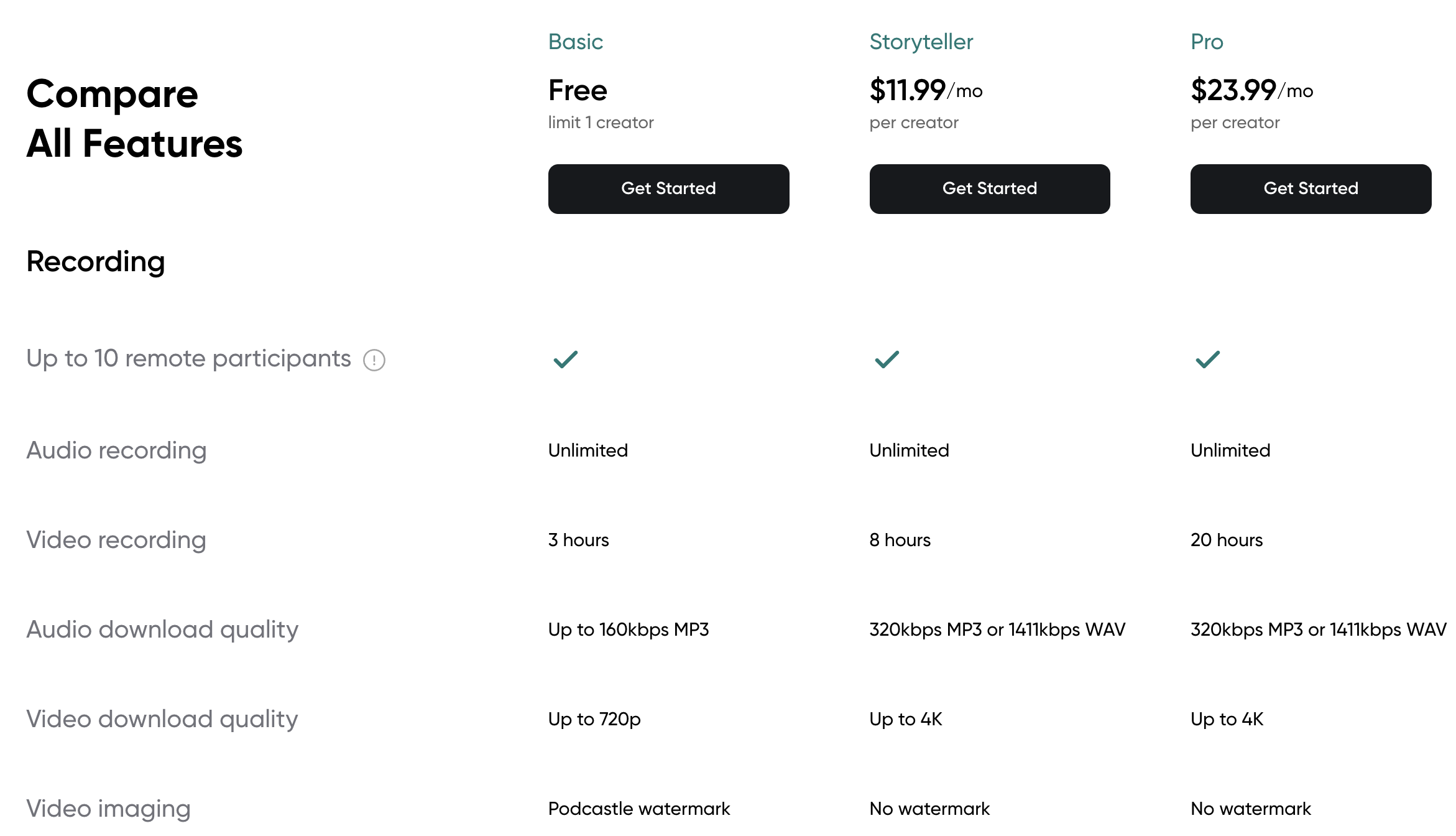
Task: Get started with the free Basic plan
Action: pos(668,189)
